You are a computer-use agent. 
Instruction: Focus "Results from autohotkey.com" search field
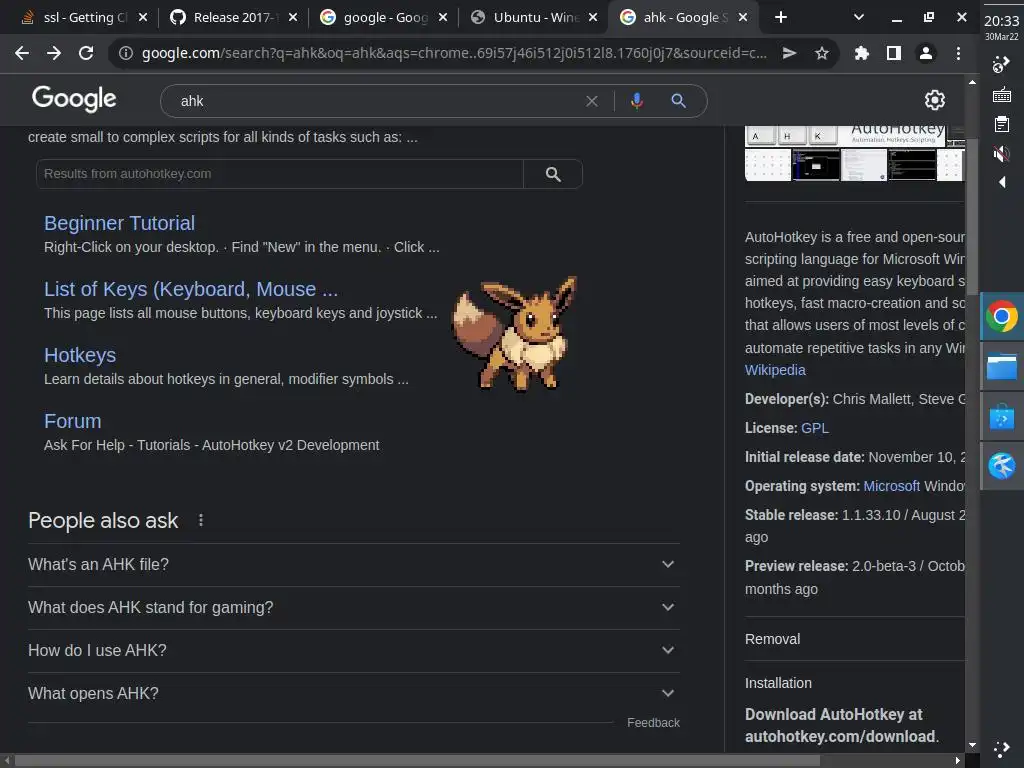[x=280, y=174]
